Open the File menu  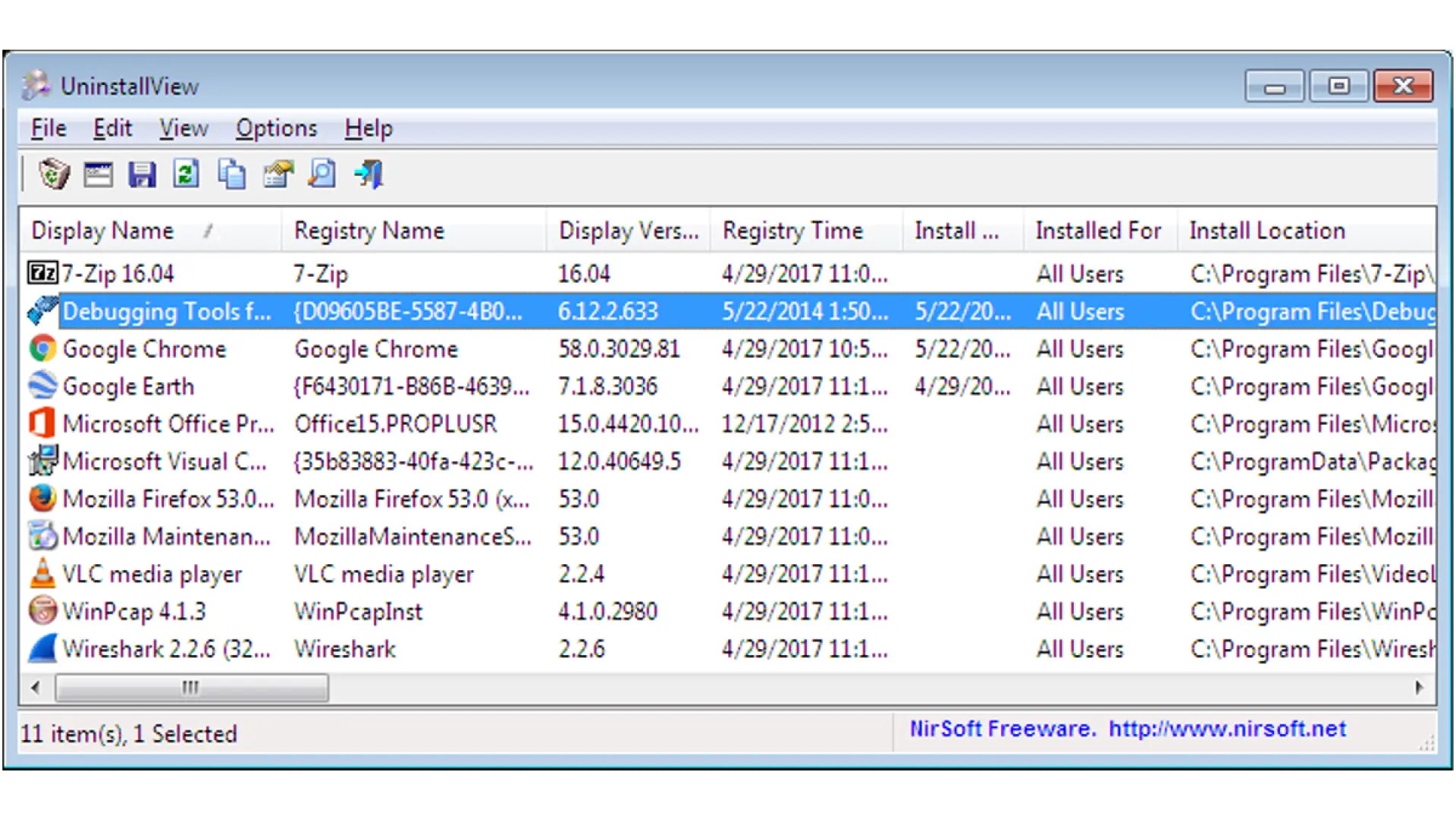click(49, 128)
